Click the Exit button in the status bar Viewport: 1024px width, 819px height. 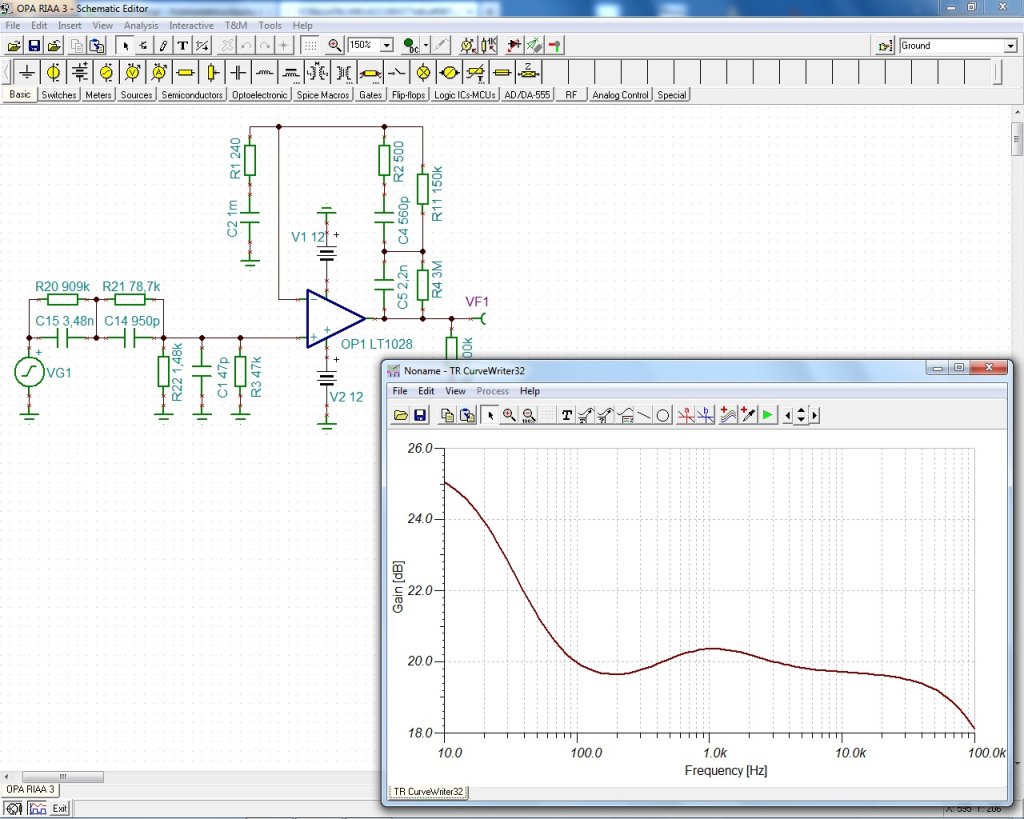(x=60, y=808)
